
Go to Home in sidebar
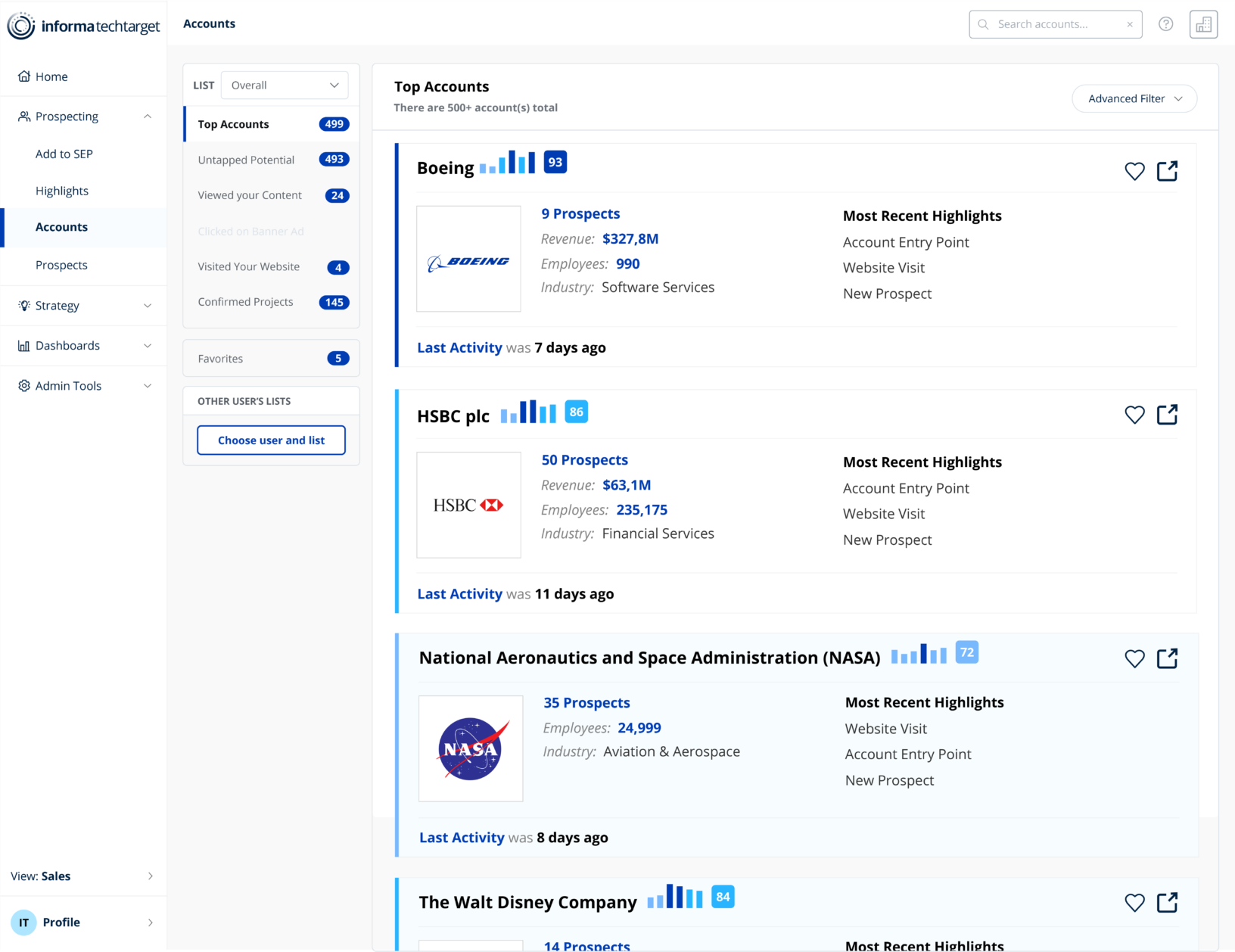point(83,76)
